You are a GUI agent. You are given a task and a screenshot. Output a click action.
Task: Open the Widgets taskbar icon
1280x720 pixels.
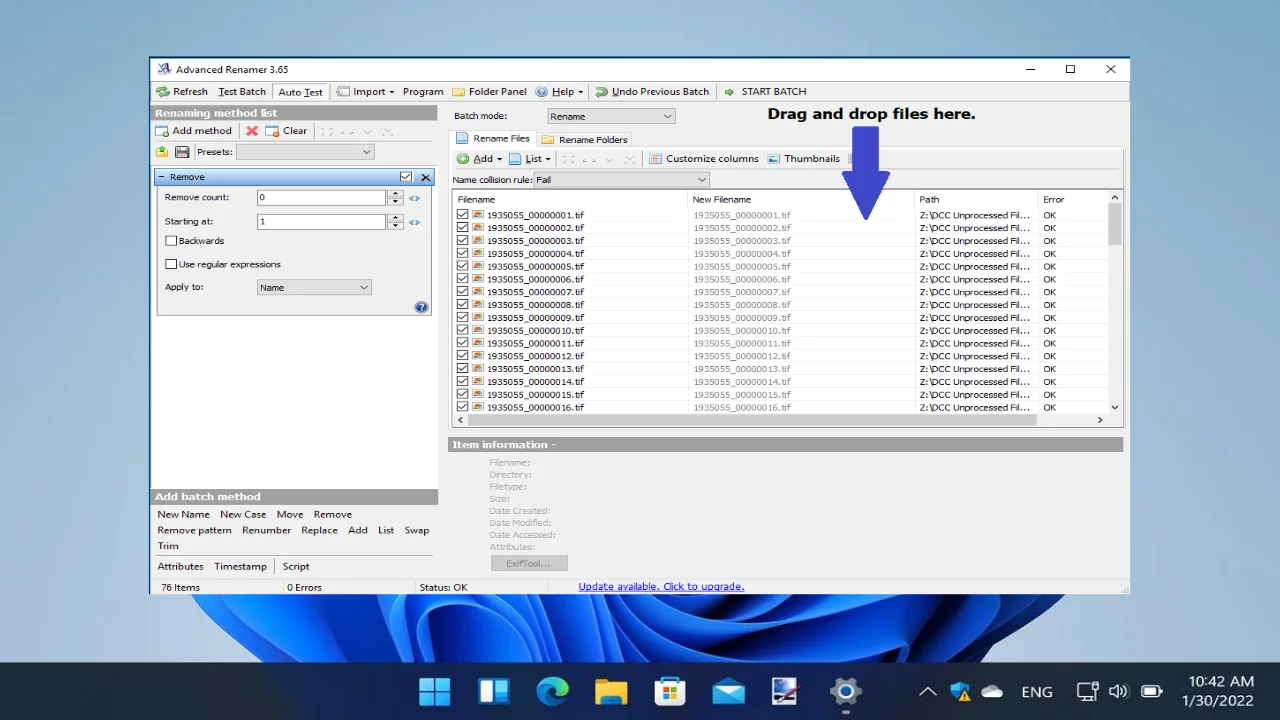click(x=494, y=691)
